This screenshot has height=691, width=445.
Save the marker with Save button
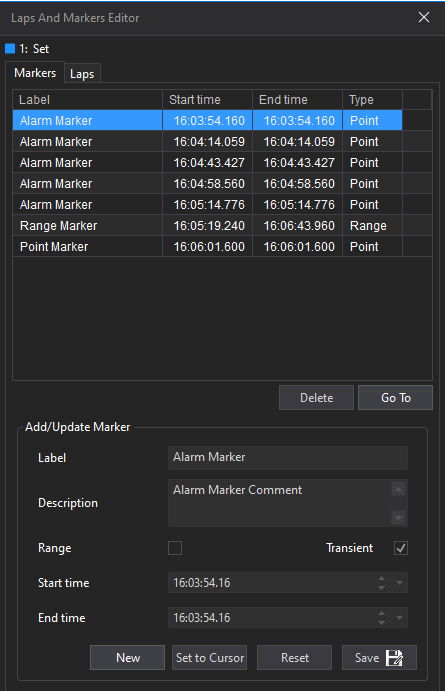[x=379, y=658]
